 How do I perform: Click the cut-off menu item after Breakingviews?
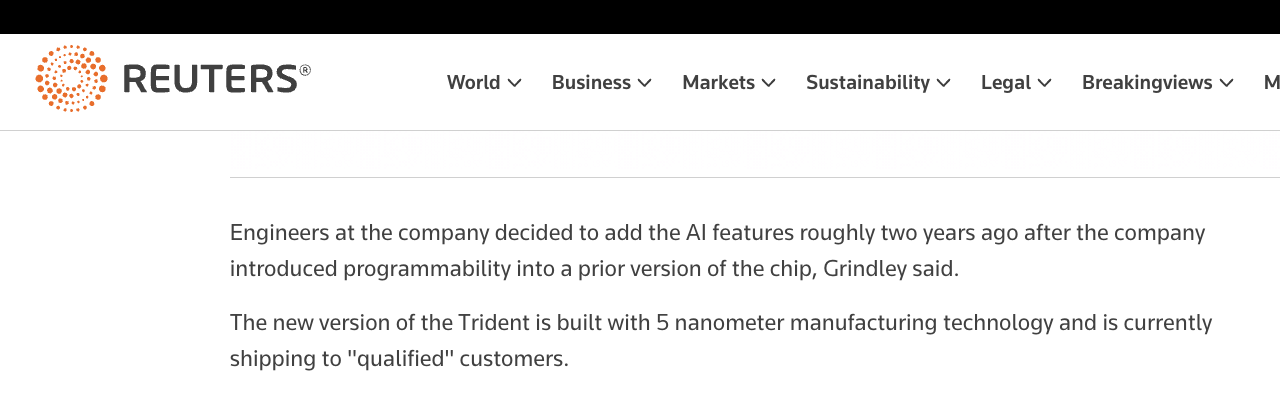1271,83
